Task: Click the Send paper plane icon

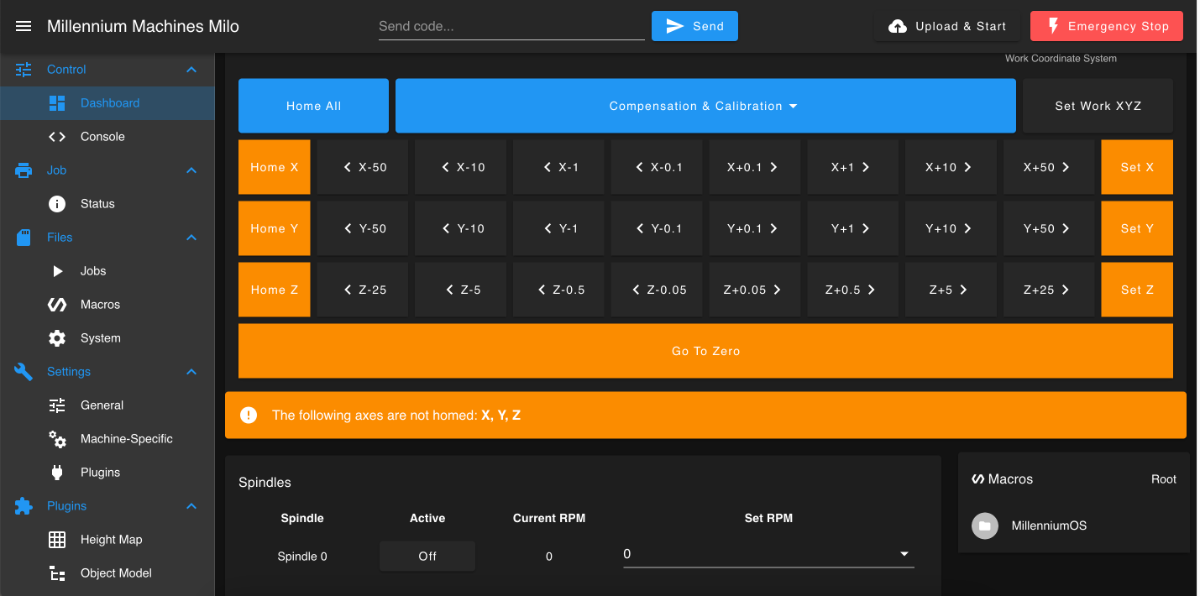Action: click(x=675, y=26)
